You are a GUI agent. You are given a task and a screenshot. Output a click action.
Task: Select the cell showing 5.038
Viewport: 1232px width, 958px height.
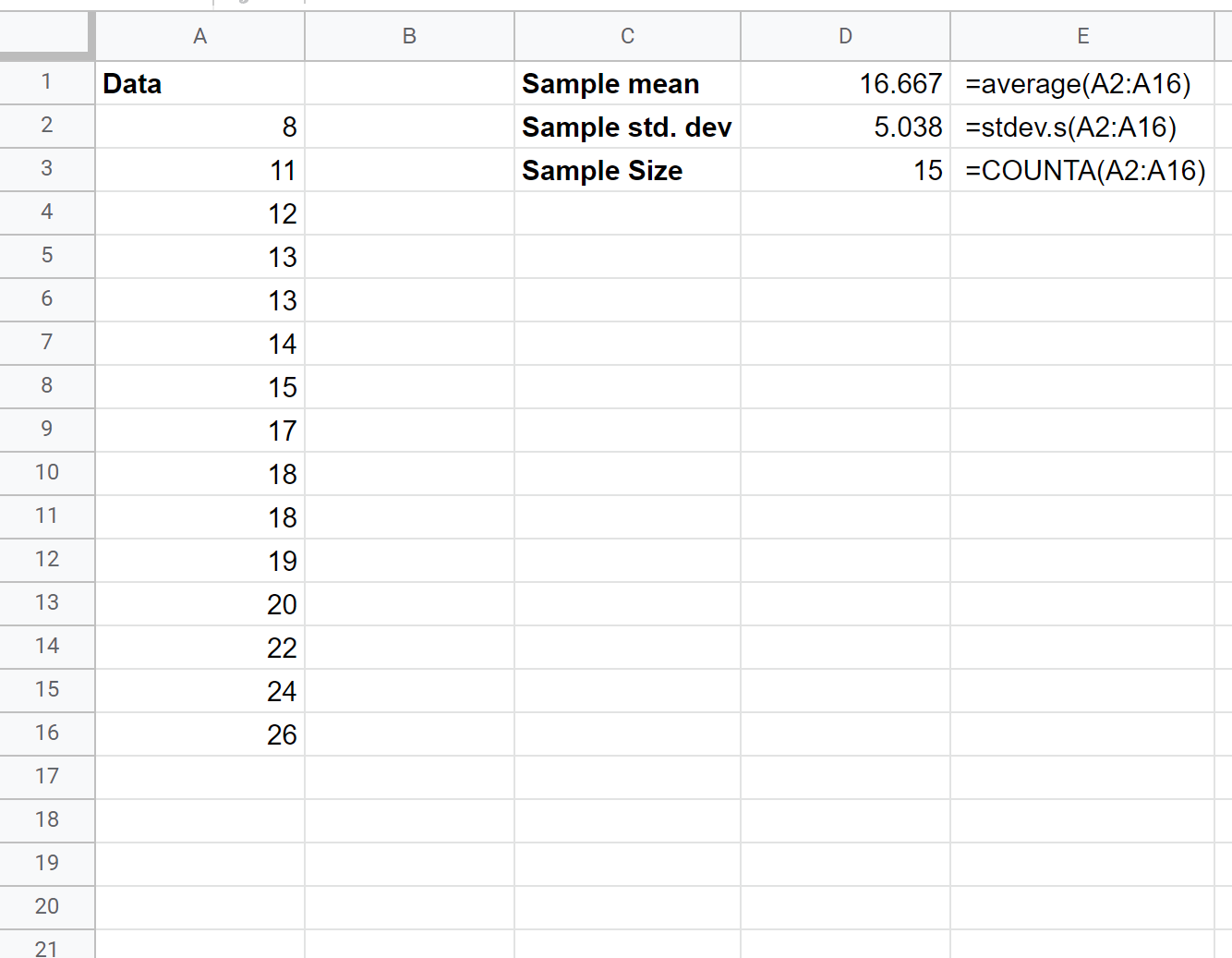845,127
